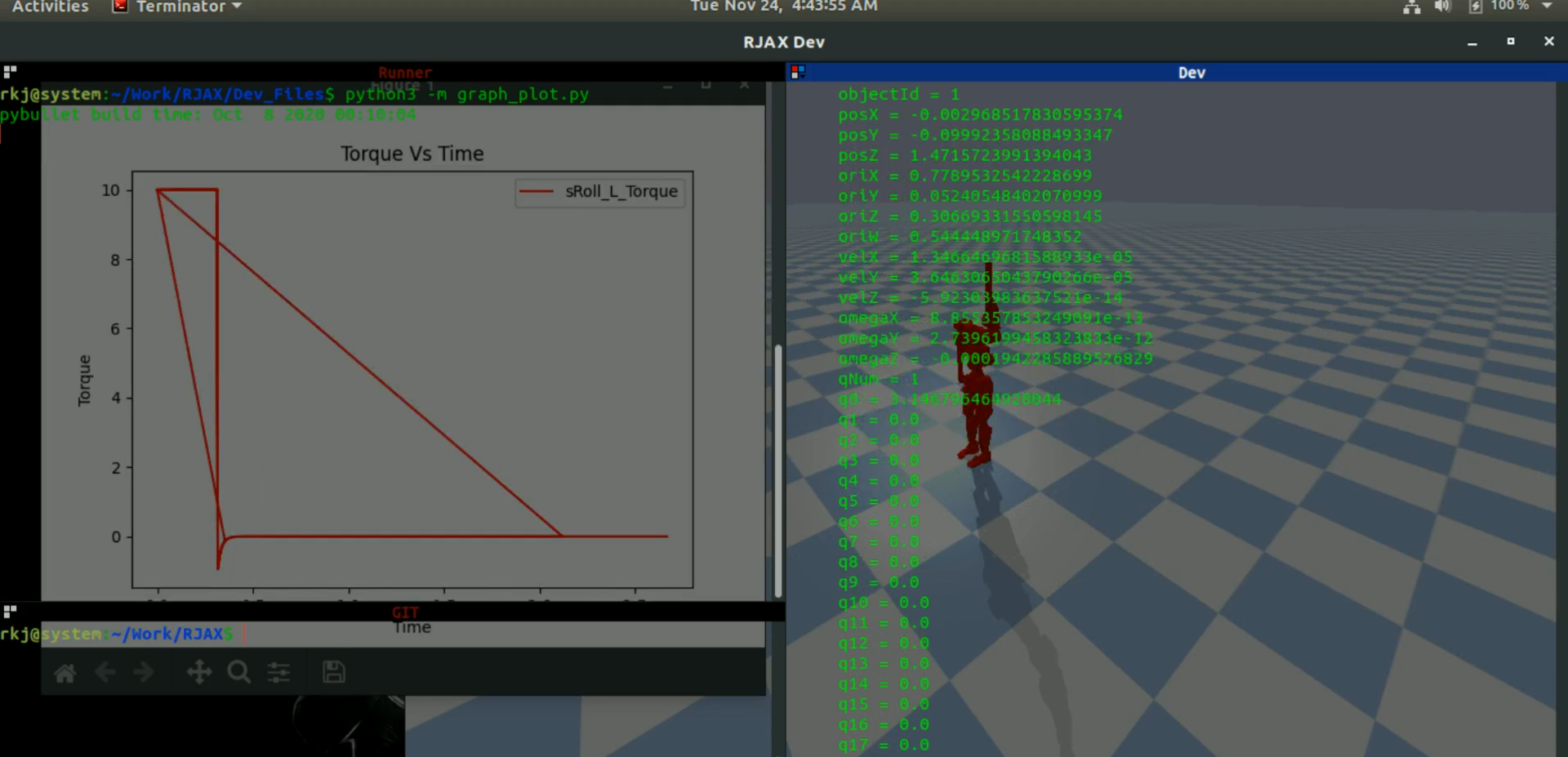Open the subplot configuration sliders icon
This screenshot has width=1568, height=757.
coord(278,672)
